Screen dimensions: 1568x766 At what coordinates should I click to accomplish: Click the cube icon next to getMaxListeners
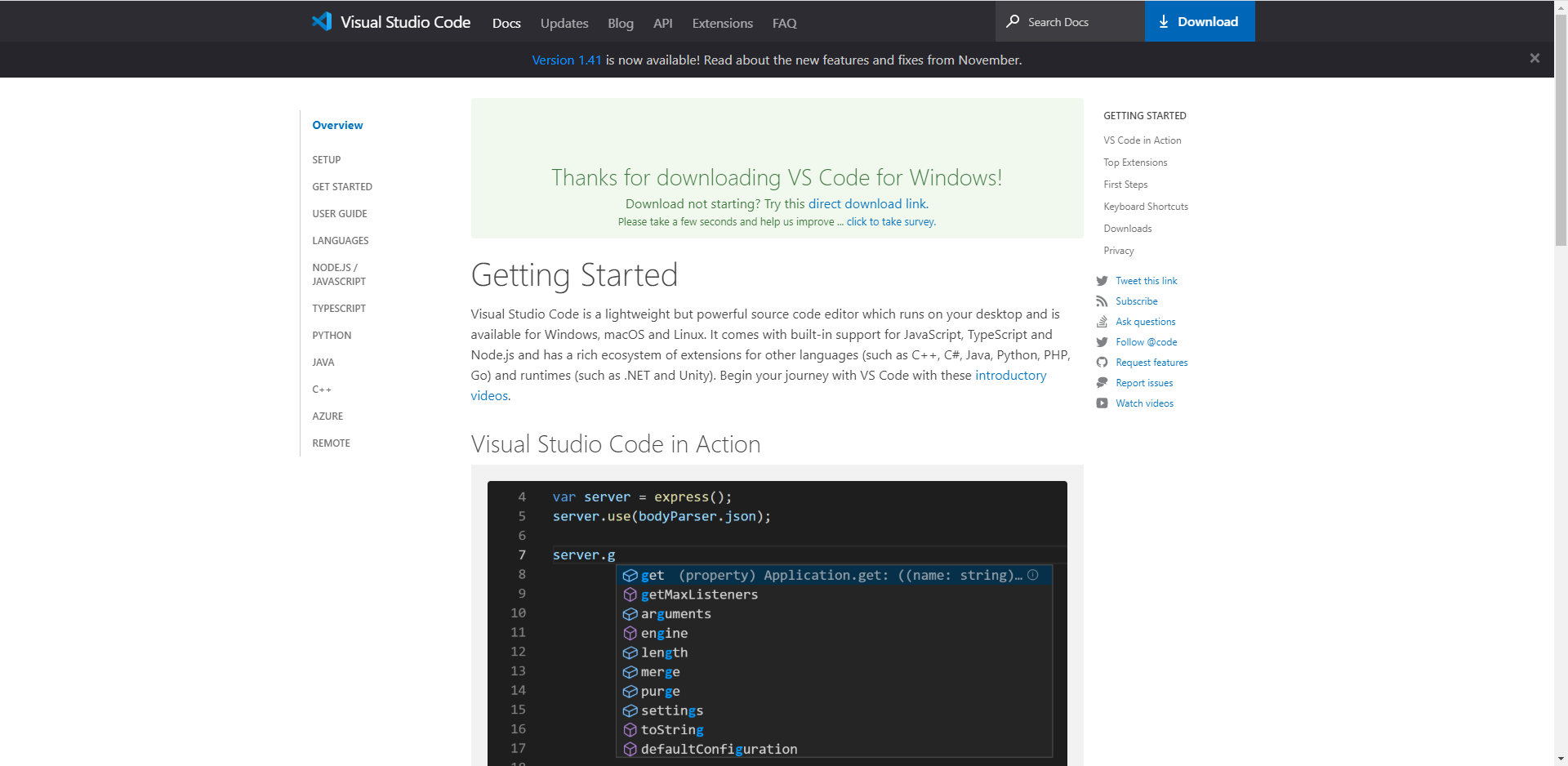point(630,595)
